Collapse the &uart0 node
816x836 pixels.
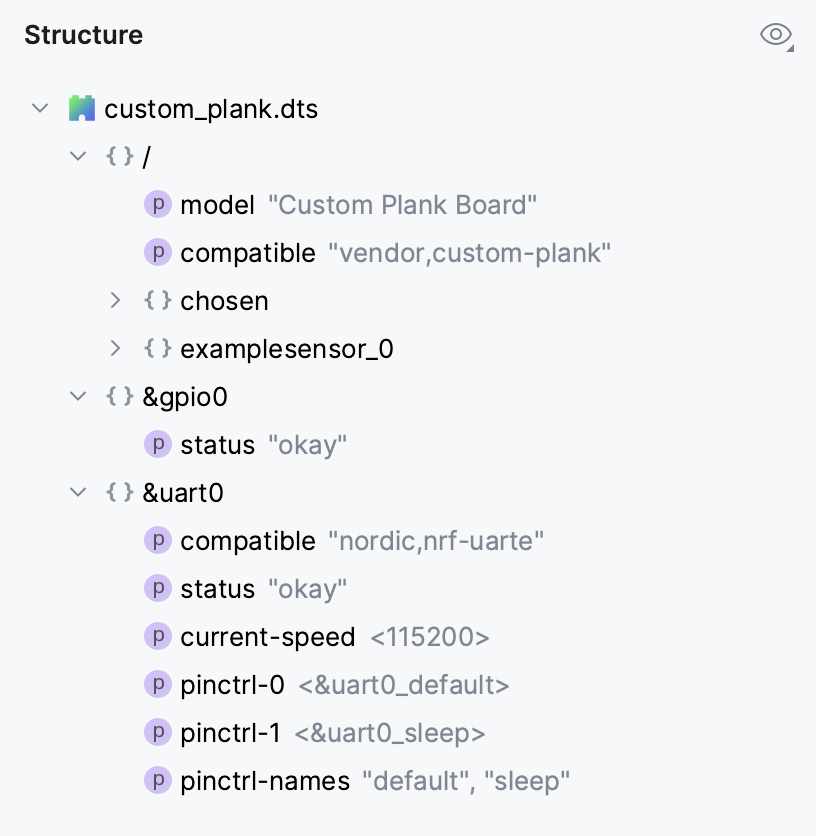(78, 492)
